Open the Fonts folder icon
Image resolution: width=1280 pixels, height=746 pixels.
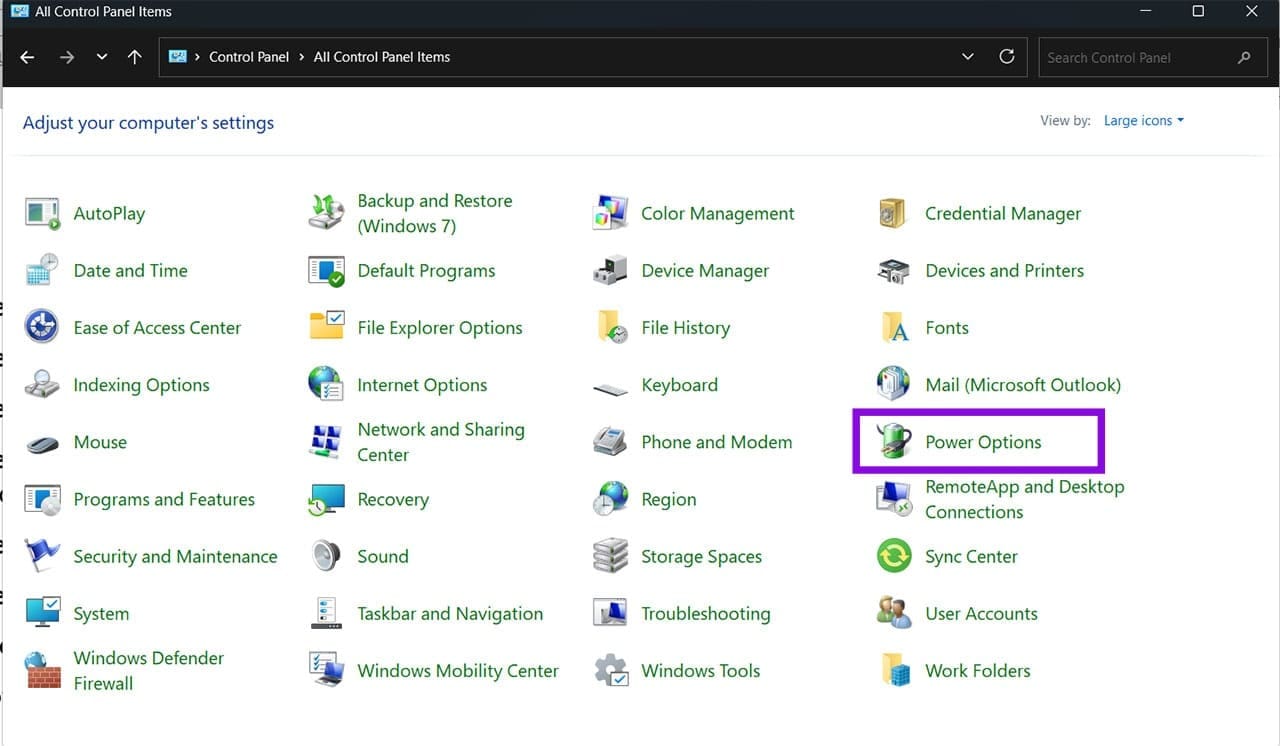click(x=893, y=327)
